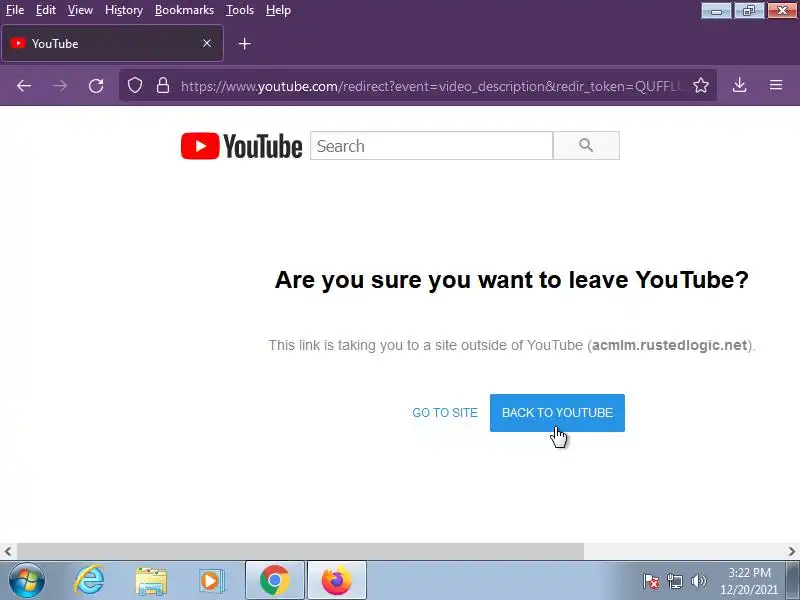The image size is (800, 600).
Task: Click the YouTube search magnifier button
Action: tap(586, 145)
